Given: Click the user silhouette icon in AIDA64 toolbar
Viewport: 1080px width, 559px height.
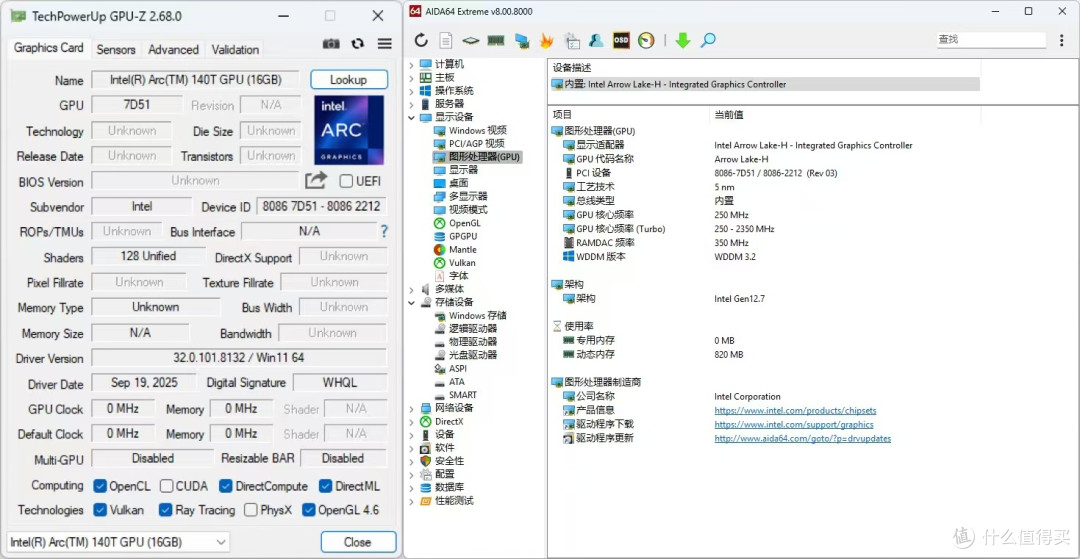Looking at the screenshot, I should [x=596, y=41].
